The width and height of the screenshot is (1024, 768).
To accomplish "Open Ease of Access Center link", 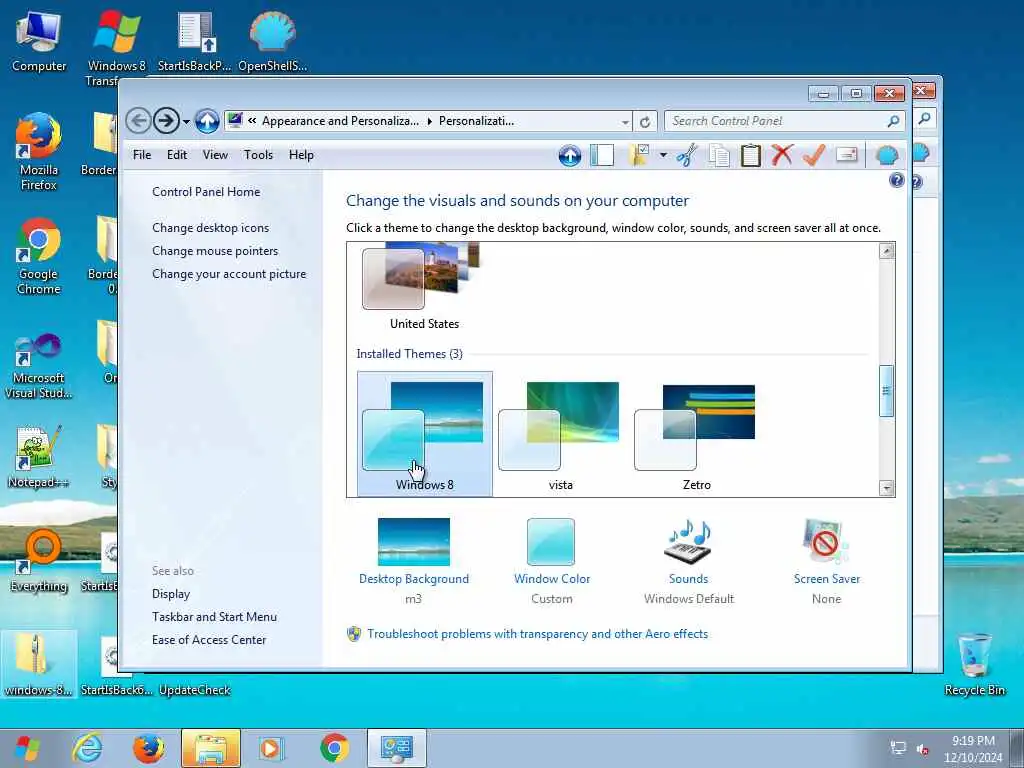I will coord(208,639).
